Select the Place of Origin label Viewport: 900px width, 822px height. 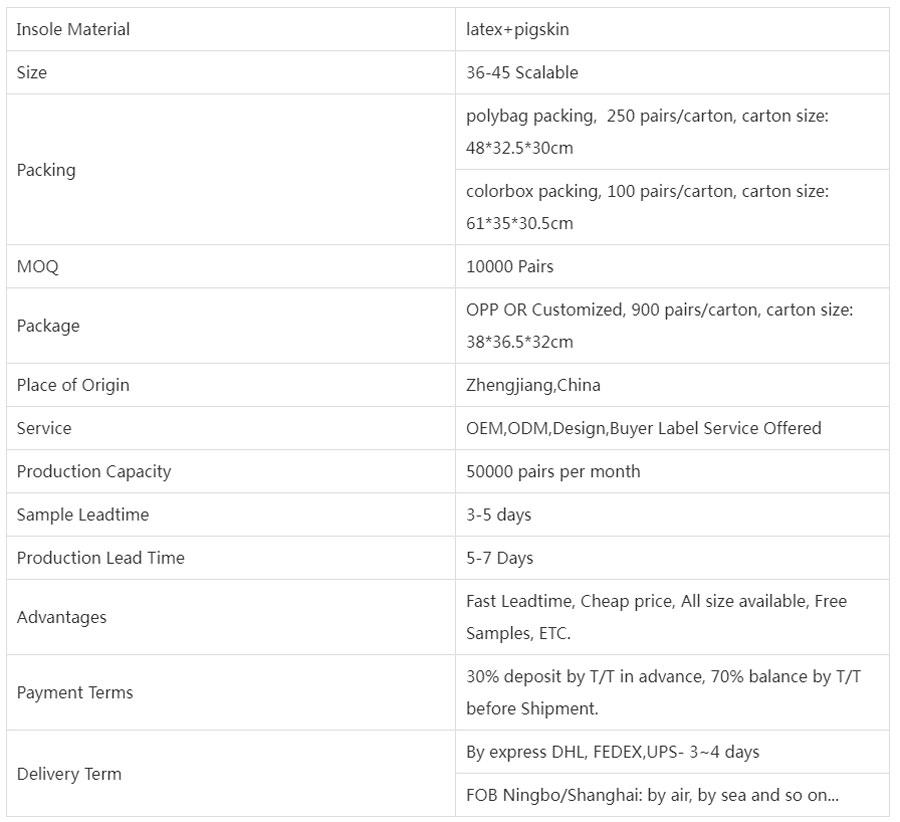(x=73, y=385)
